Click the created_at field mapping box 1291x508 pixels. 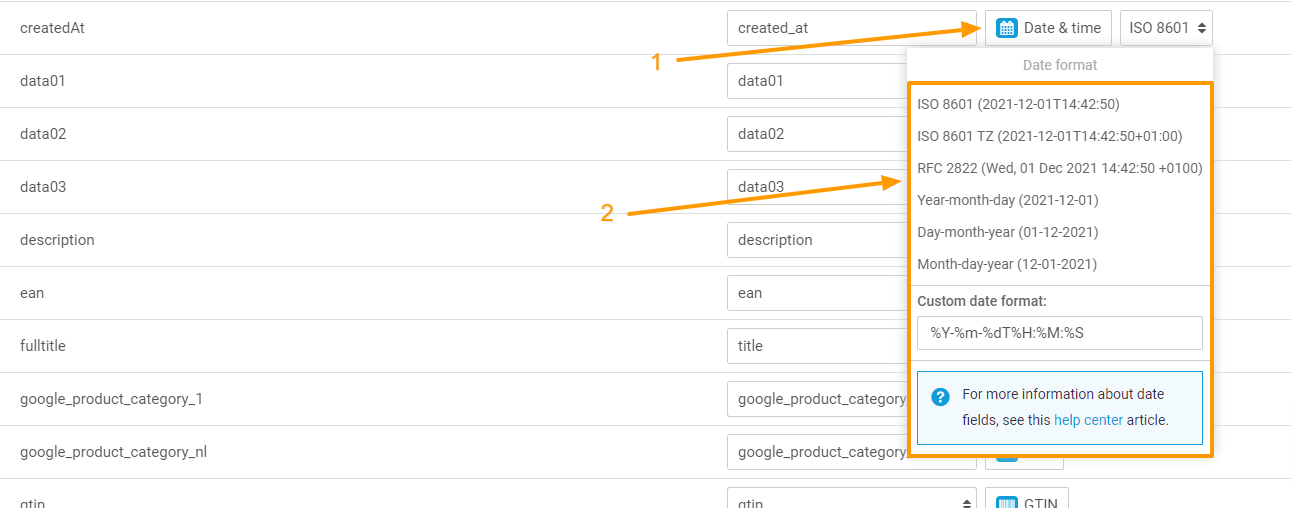click(x=851, y=28)
